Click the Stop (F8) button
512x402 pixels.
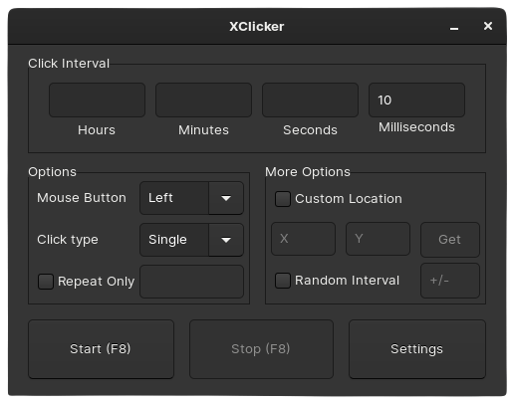coord(261,349)
